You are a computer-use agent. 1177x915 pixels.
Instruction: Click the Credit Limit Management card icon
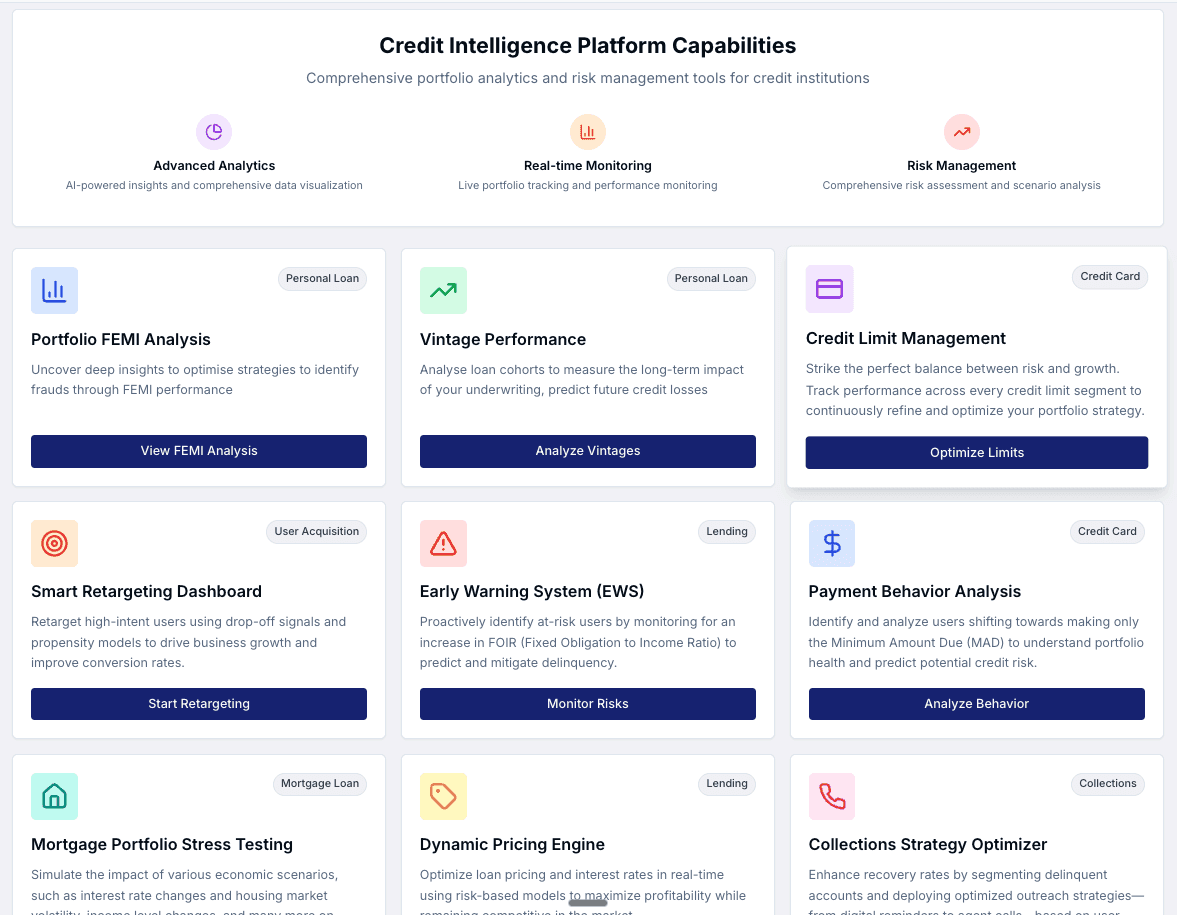click(829, 288)
